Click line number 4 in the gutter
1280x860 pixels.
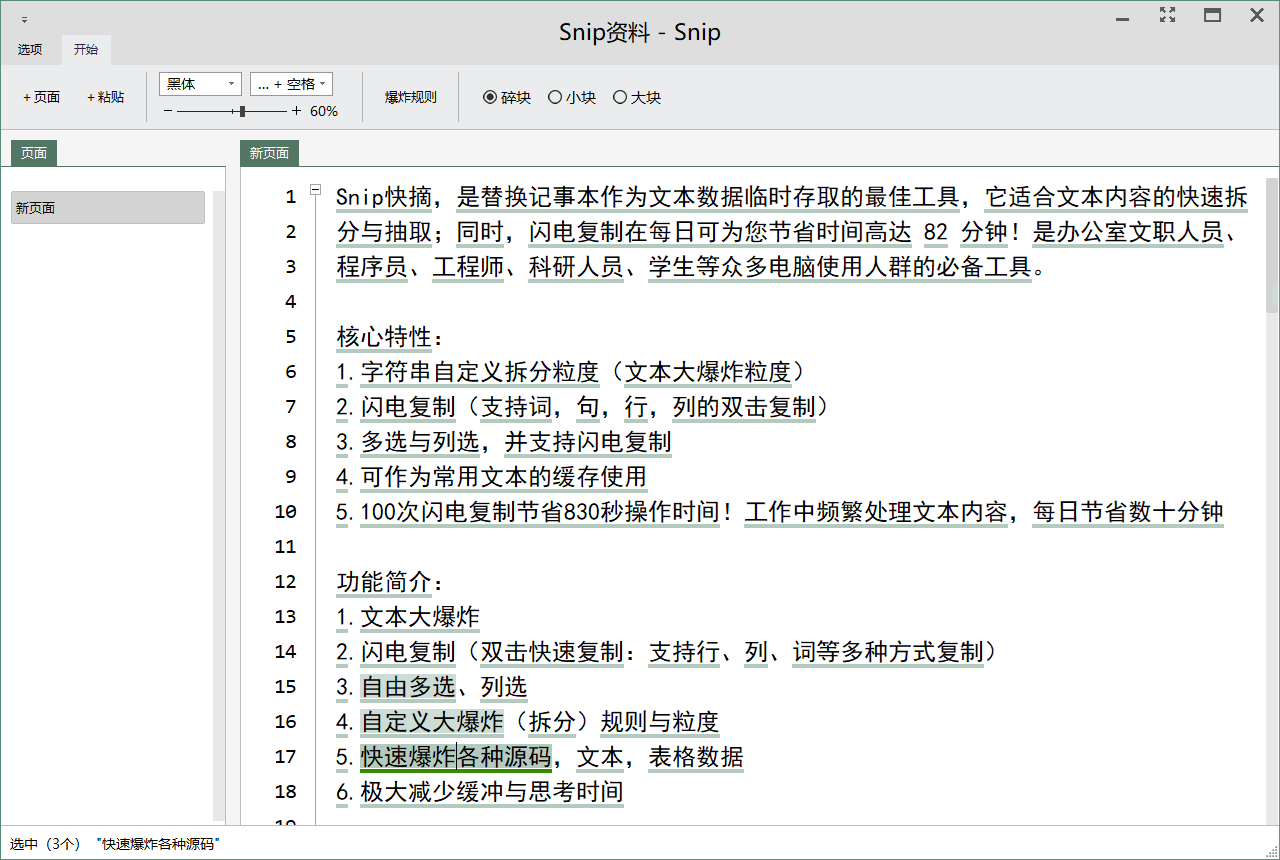(291, 302)
